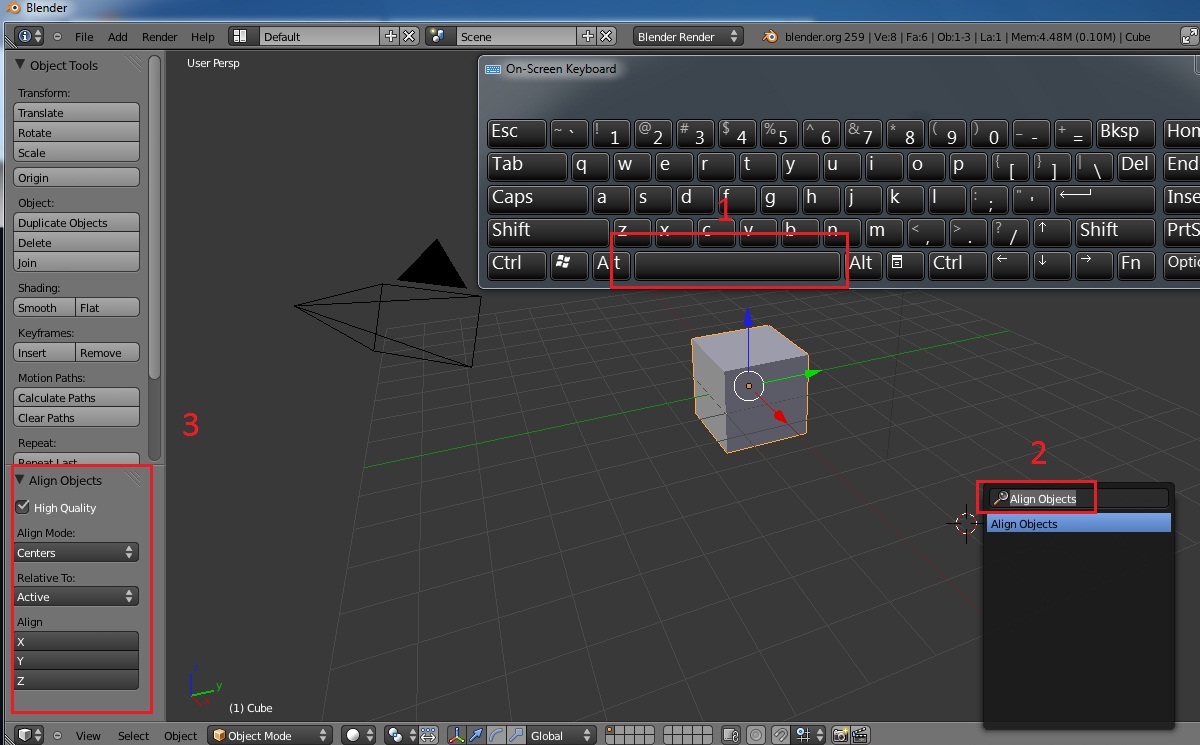
Task: Click the Rotate button
Action: click(76, 132)
